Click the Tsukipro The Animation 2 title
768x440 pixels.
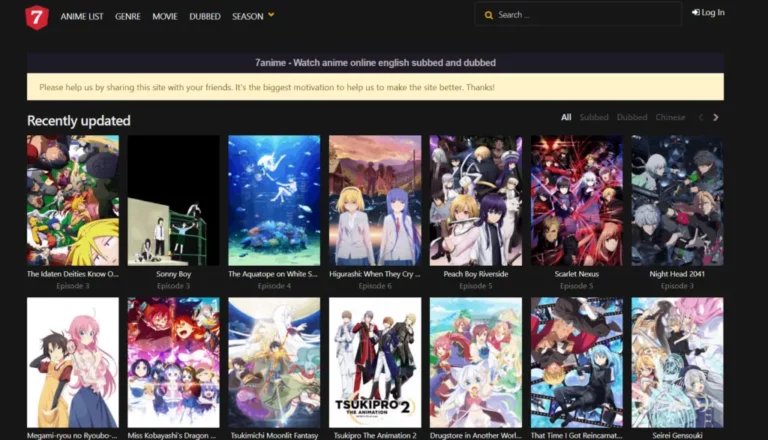375,436
